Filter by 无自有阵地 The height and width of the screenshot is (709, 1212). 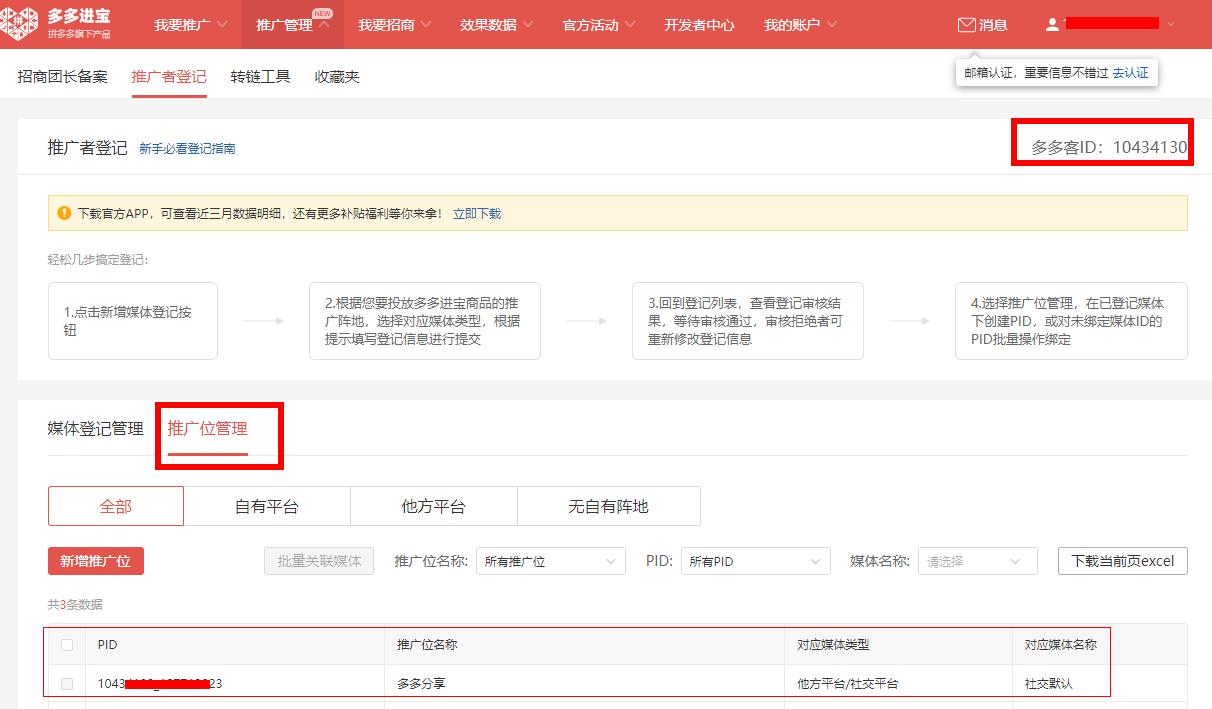(x=609, y=506)
